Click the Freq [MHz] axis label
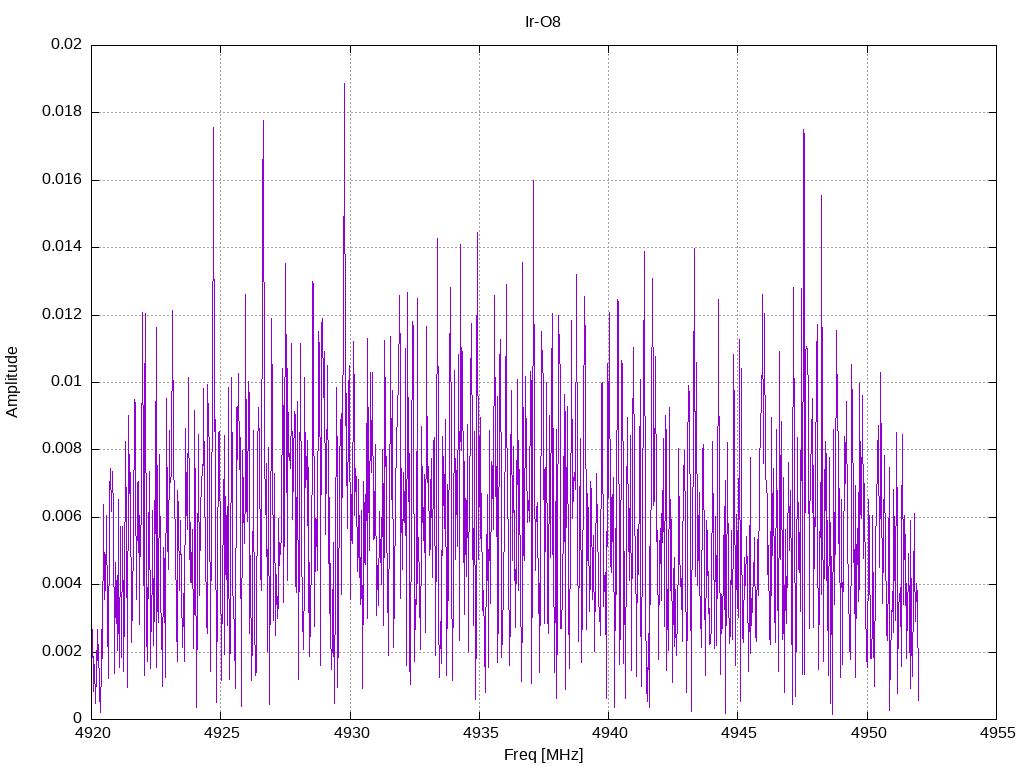 543,755
